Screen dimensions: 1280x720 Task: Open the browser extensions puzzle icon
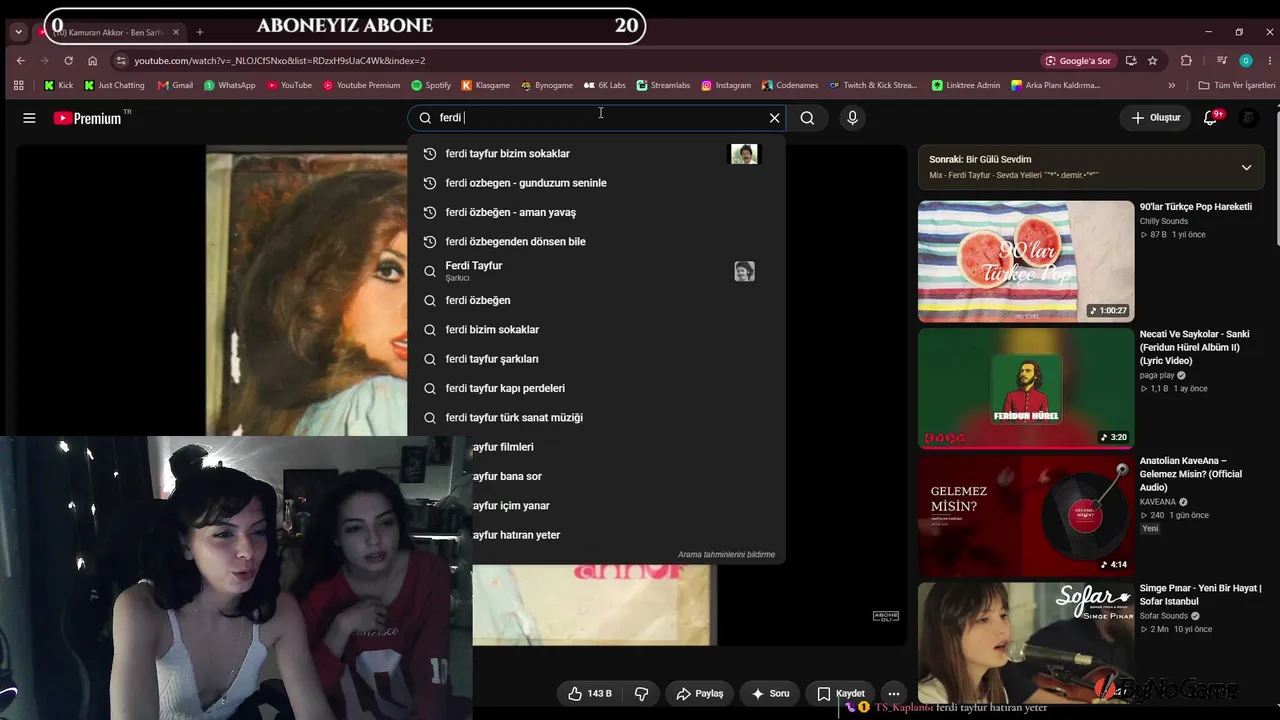[1186, 61]
